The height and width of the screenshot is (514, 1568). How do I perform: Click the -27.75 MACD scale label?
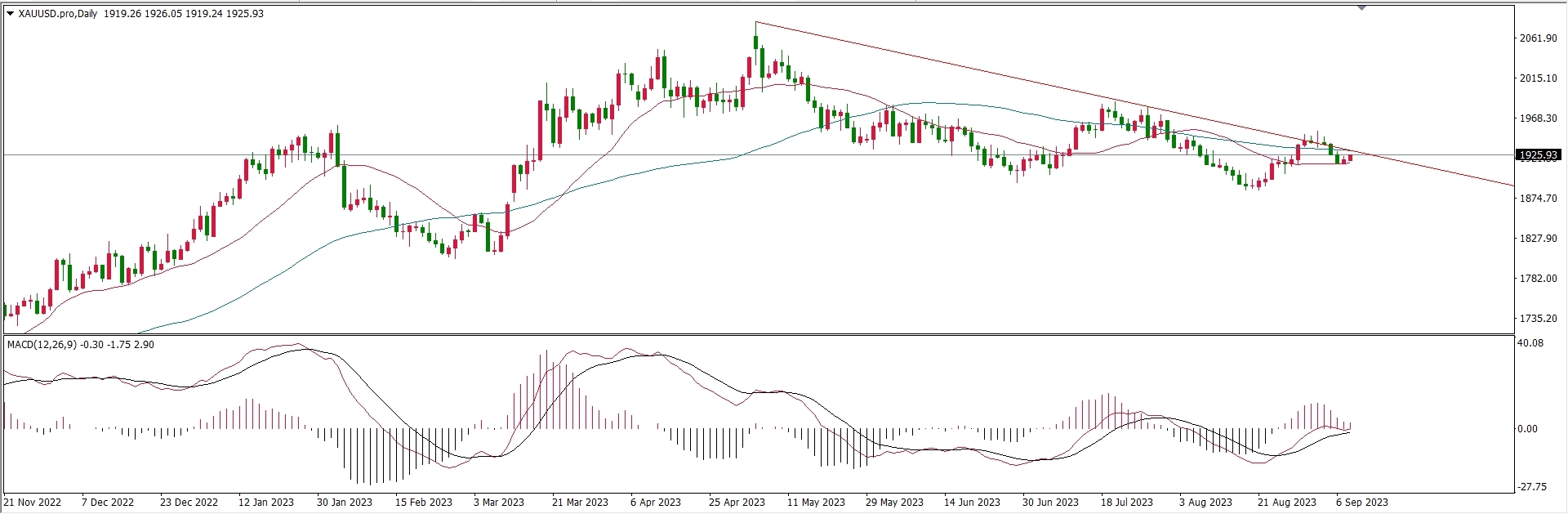click(x=1532, y=487)
